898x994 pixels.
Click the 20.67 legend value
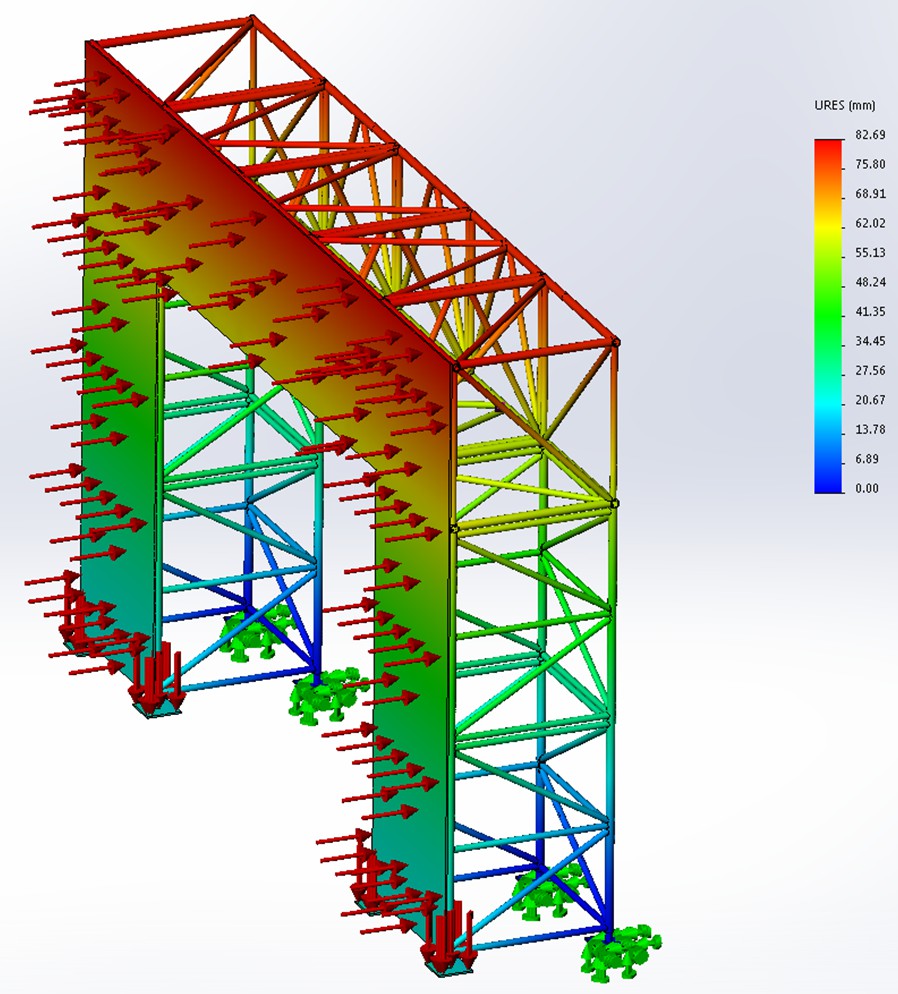point(869,400)
